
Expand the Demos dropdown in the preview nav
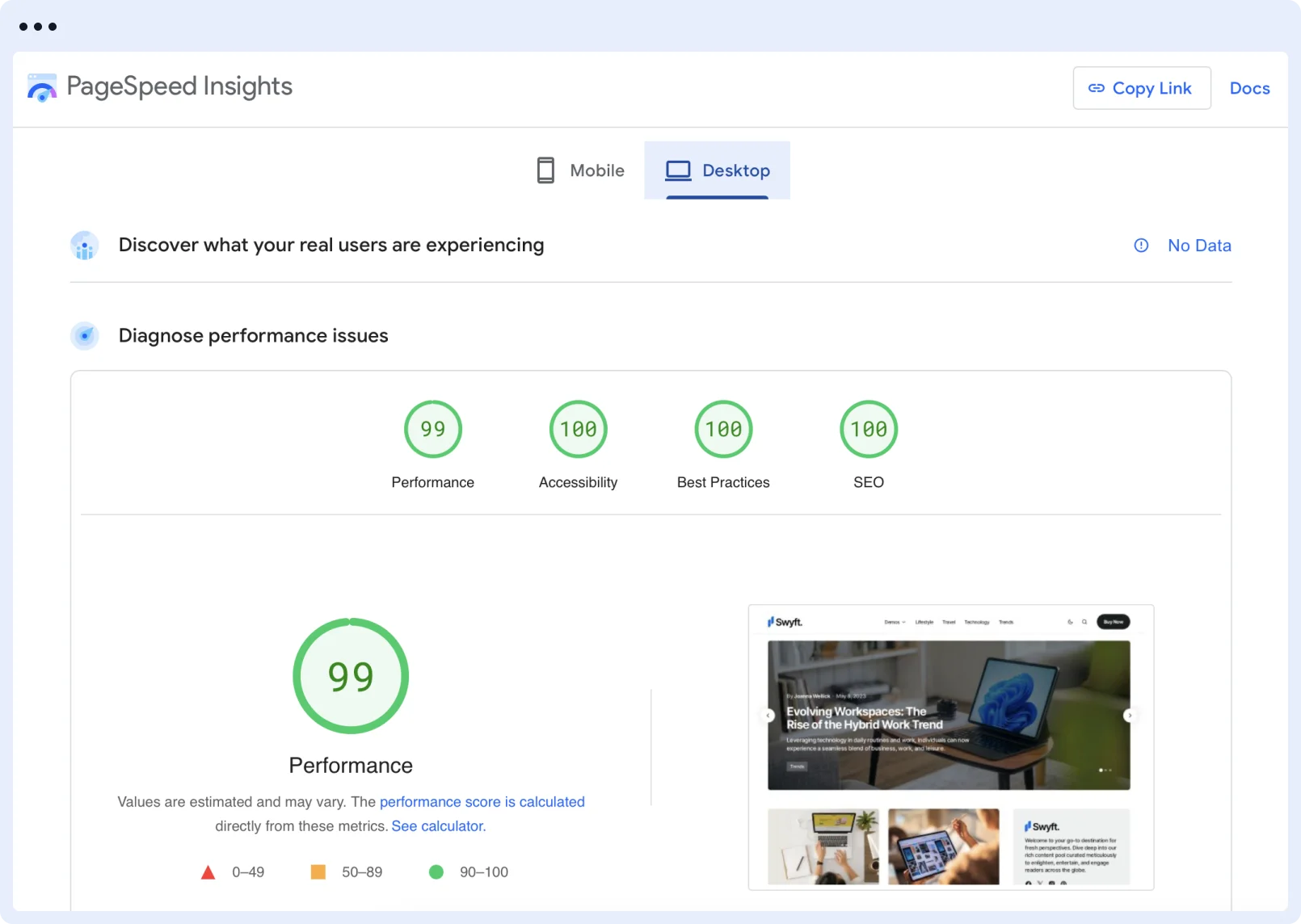click(895, 622)
